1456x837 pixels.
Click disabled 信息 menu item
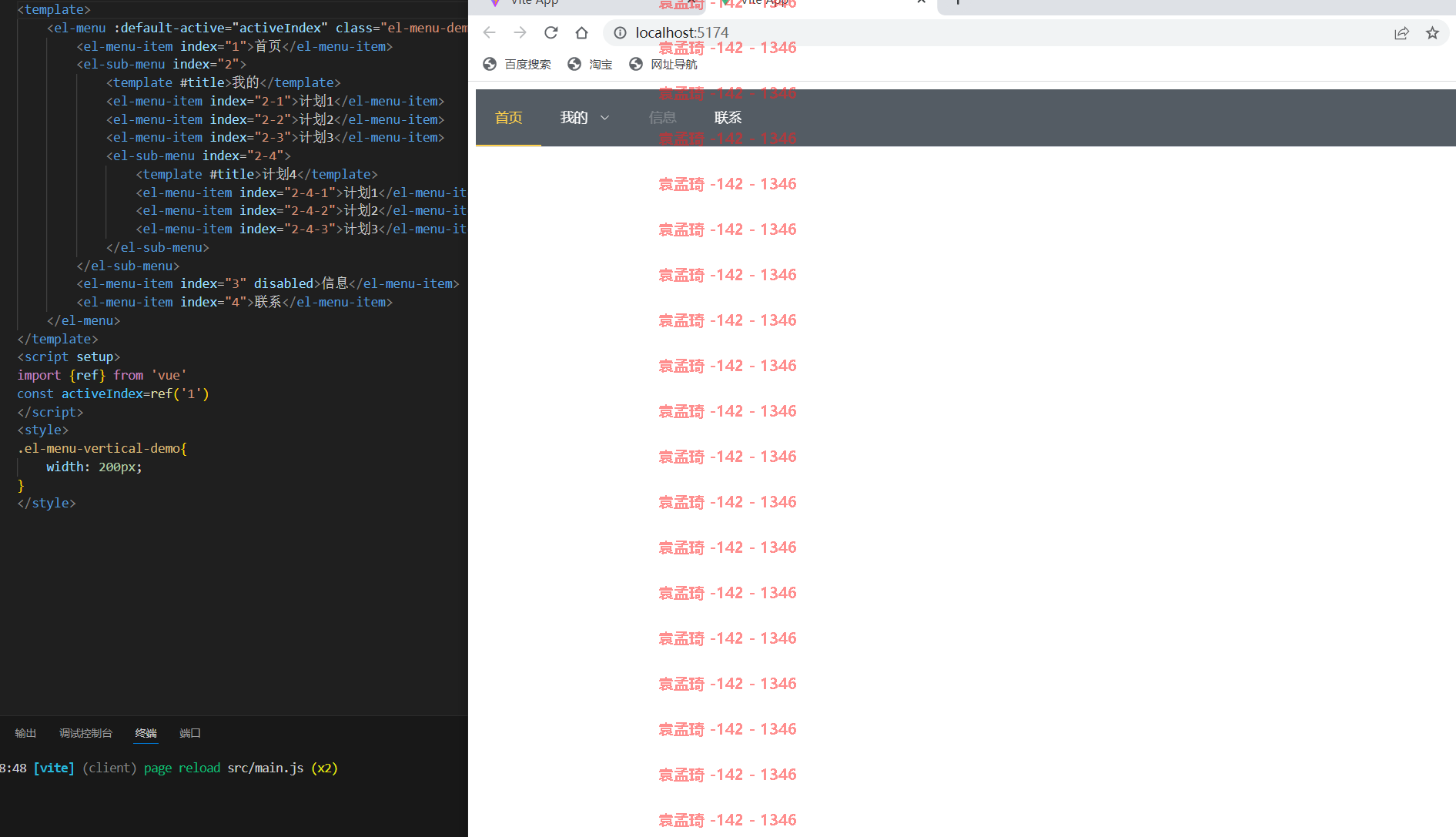662,117
